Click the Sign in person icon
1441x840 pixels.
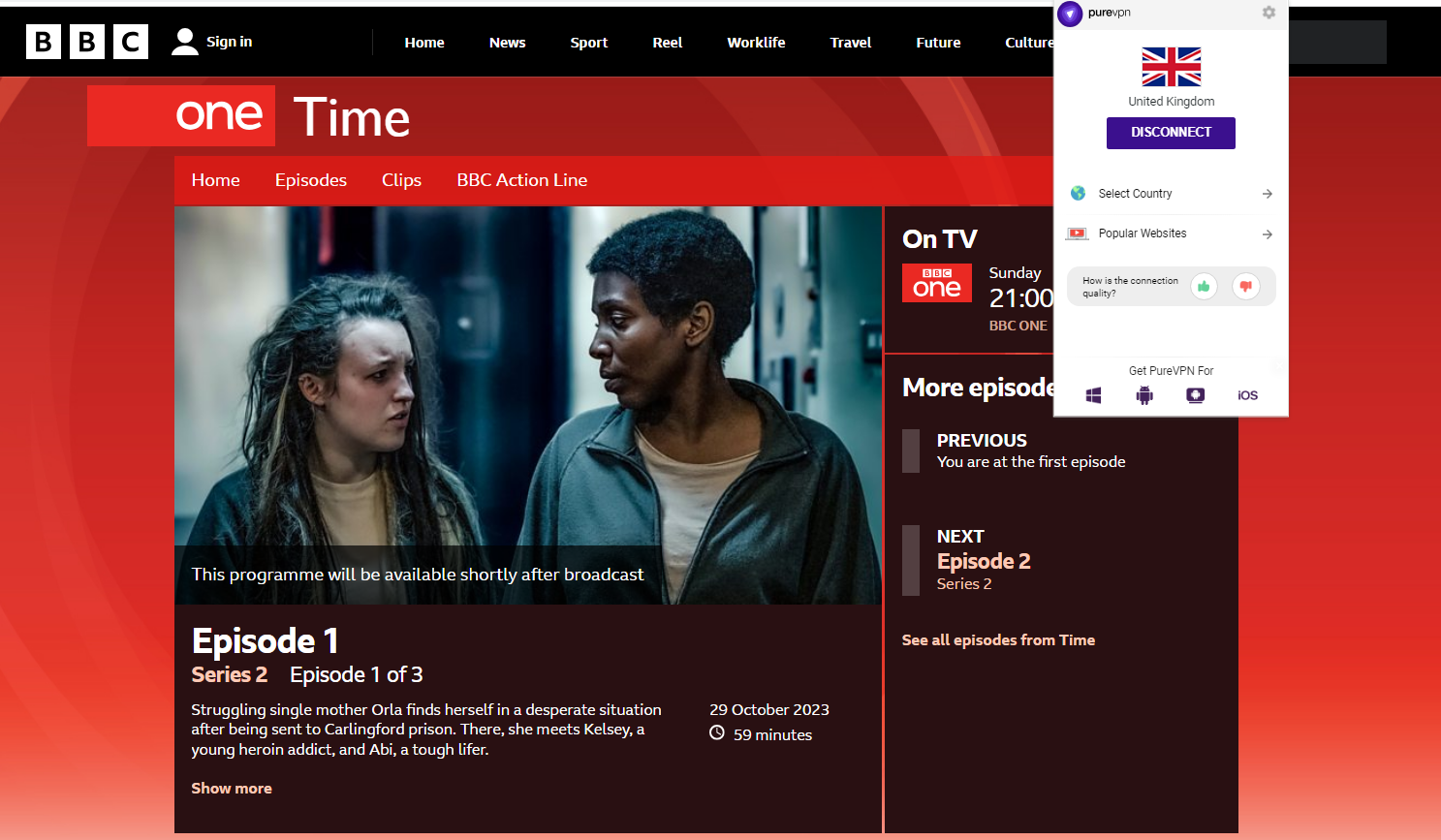[x=184, y=41]
